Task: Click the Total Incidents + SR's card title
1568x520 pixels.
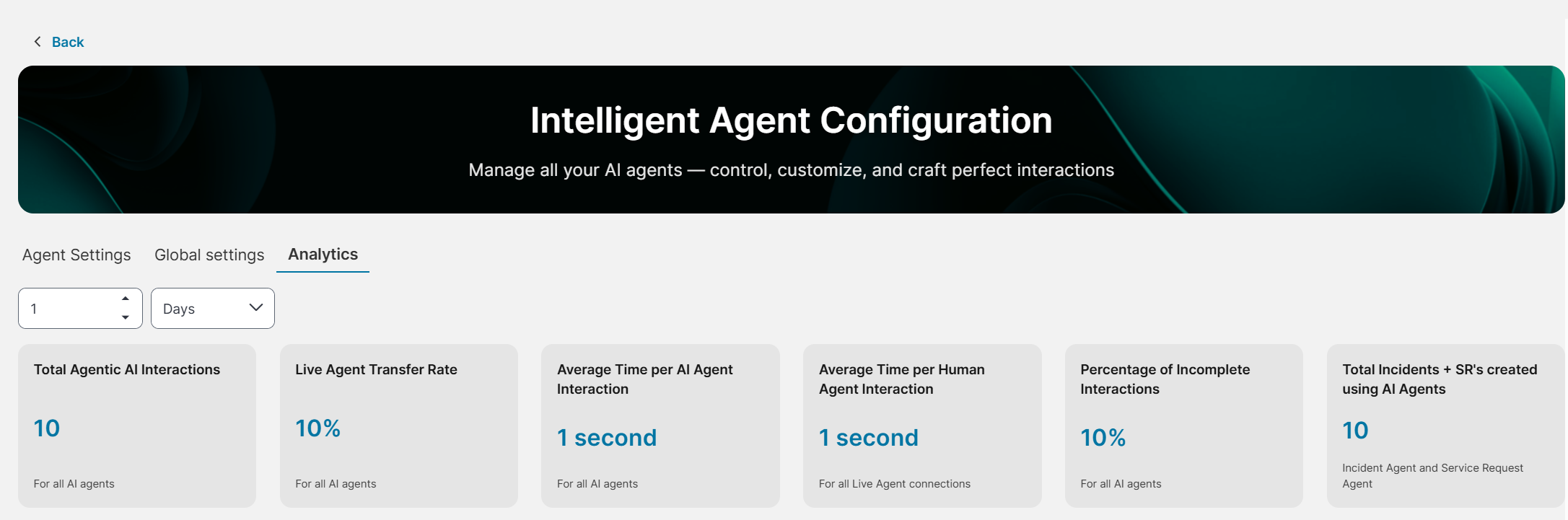Action: 1440,379
